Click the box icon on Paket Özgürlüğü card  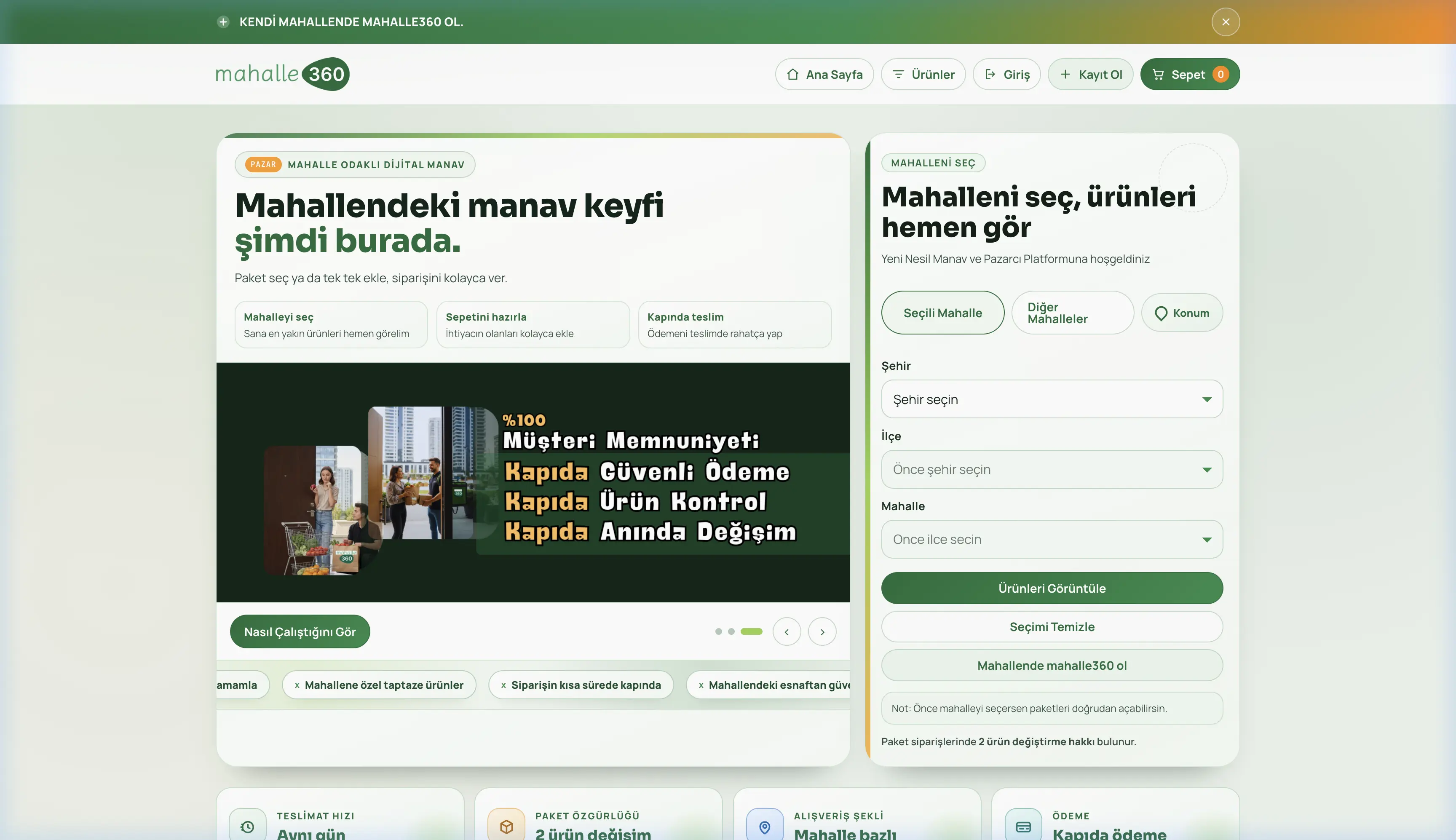(506, 827)
